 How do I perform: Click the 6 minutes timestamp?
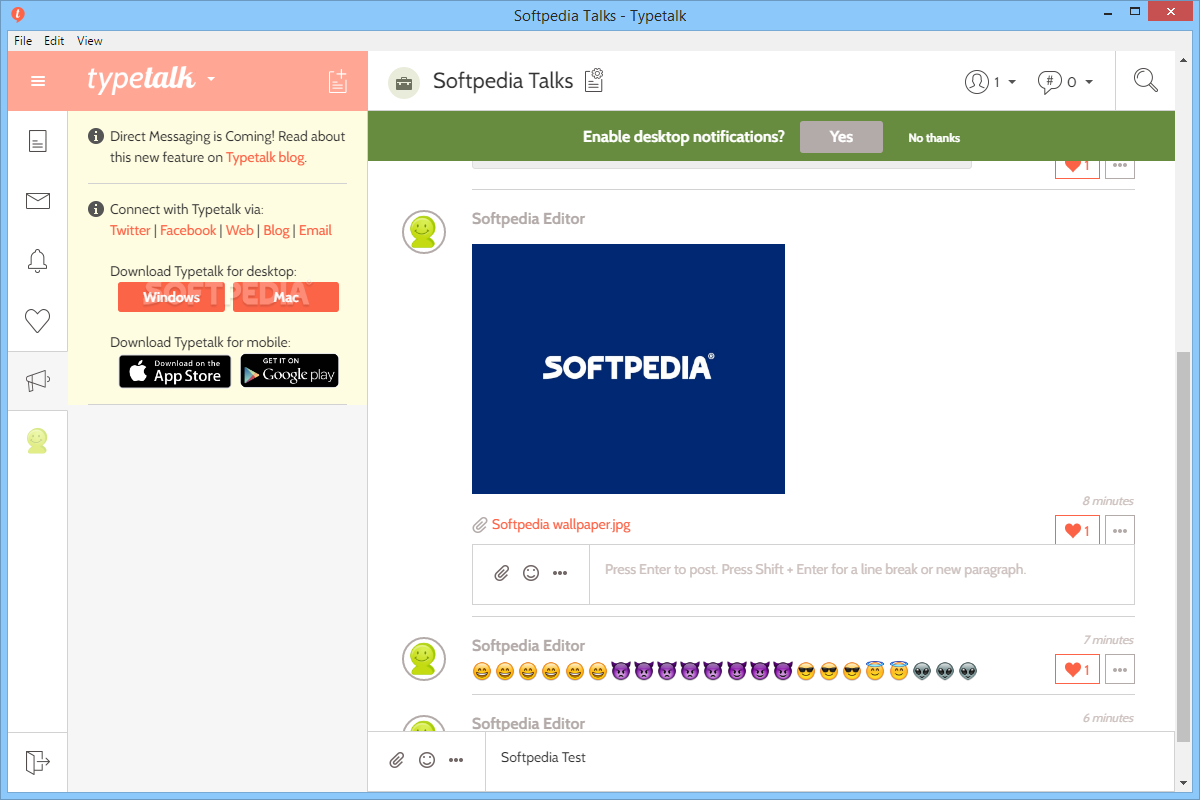pos(1108,718)
